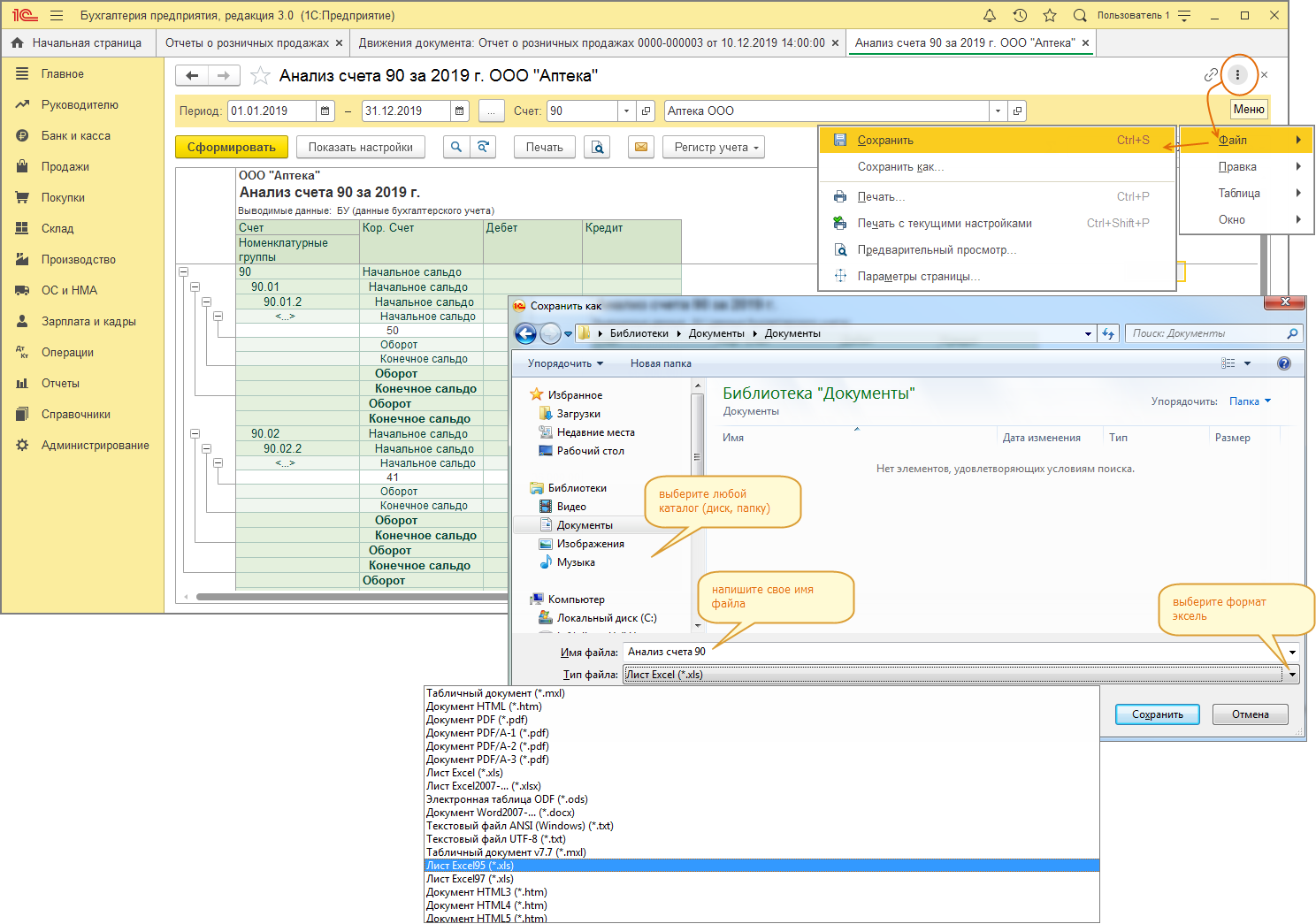The image size is (1316, 924).
Task: Open the three-dot More menu
Action: pos(1237,75)
